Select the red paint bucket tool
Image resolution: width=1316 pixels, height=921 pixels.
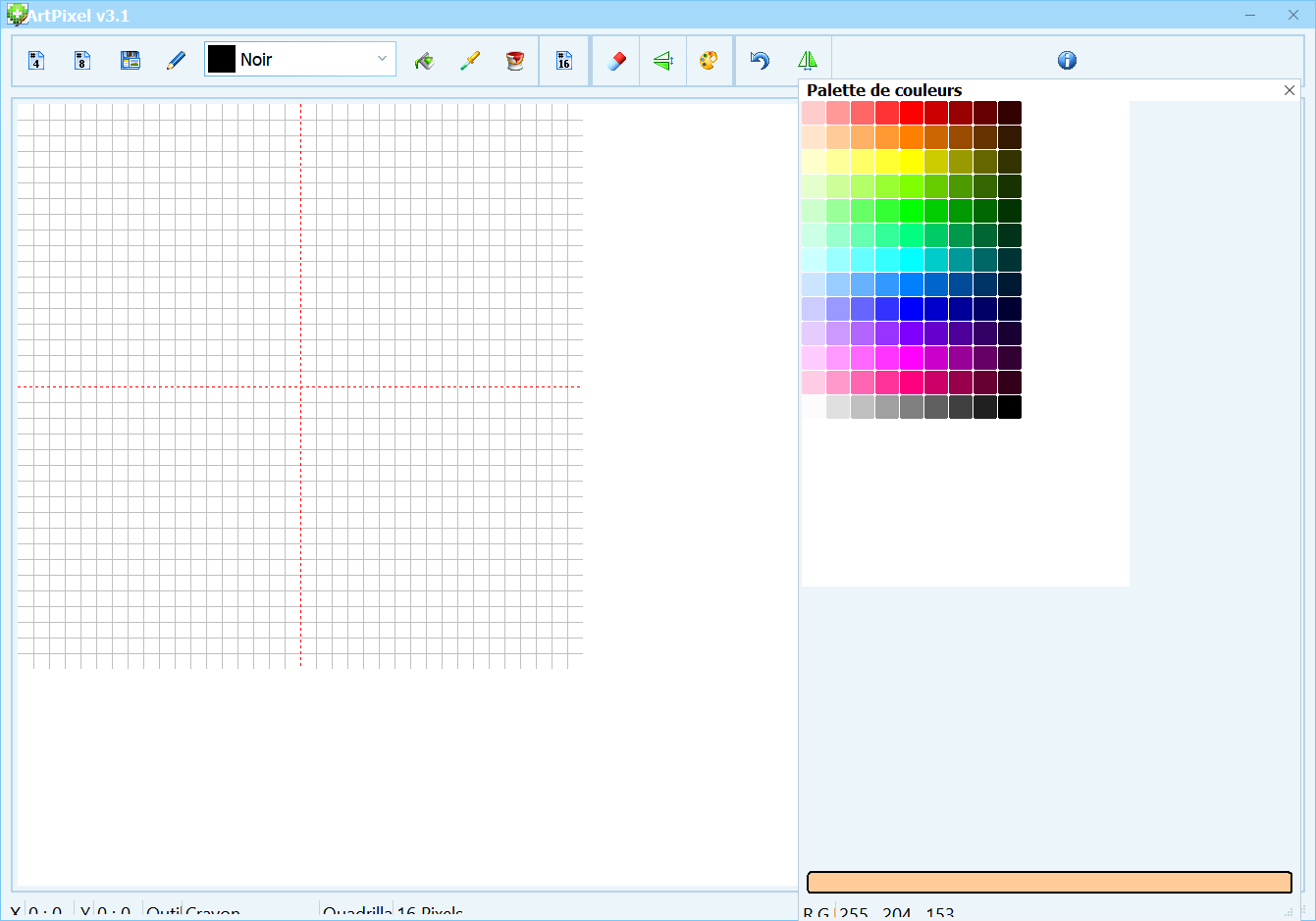tap(515, 61)
